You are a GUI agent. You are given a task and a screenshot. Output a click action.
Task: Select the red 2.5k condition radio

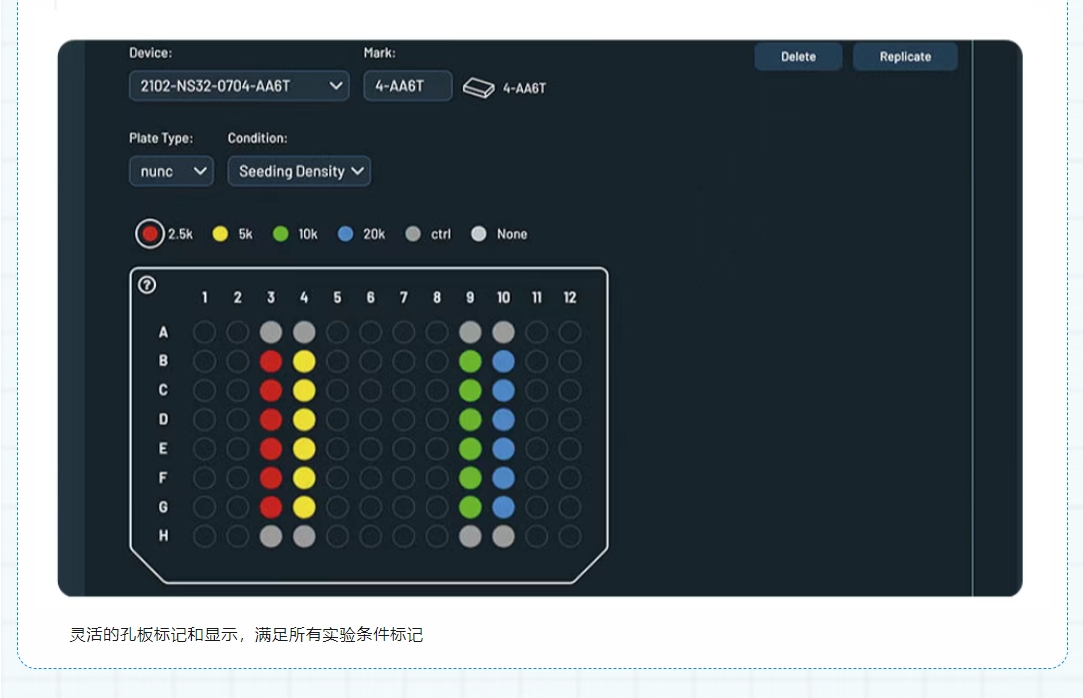click(150, 234)
